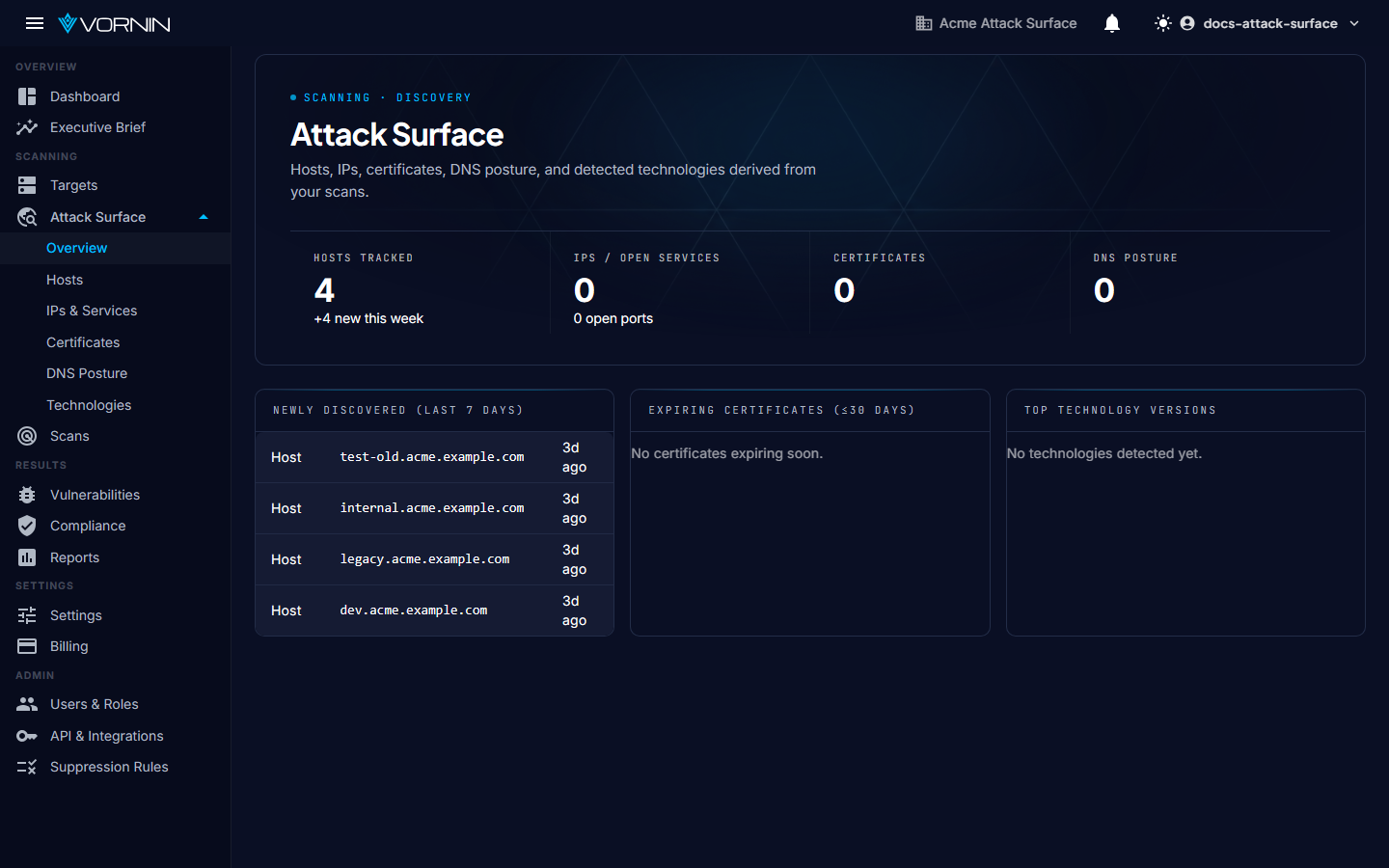Click the Acme Attack Surface organization icon

tap(924, 23)
